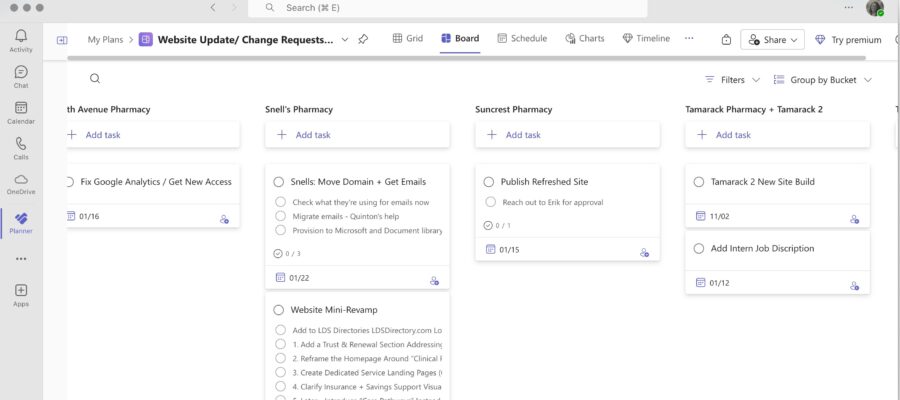Open the Charts view tab
This screenshot has width=900, height=400.
point(584,38)
